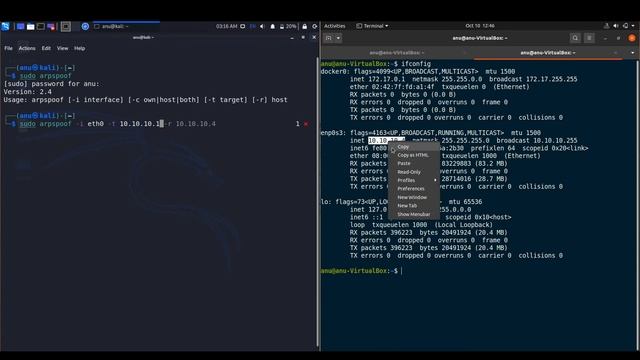Select the second anu@anu-VirtualBox tab
640x360 pixels.
547,53
